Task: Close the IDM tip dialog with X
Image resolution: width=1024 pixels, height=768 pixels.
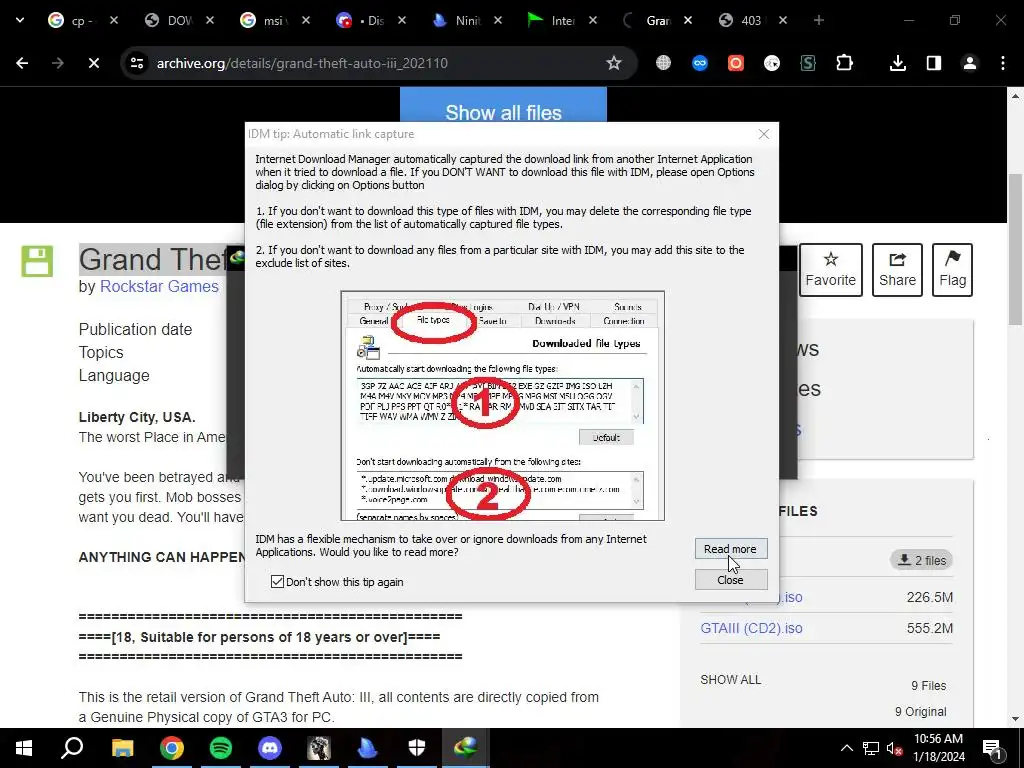Action: point(763,134)
